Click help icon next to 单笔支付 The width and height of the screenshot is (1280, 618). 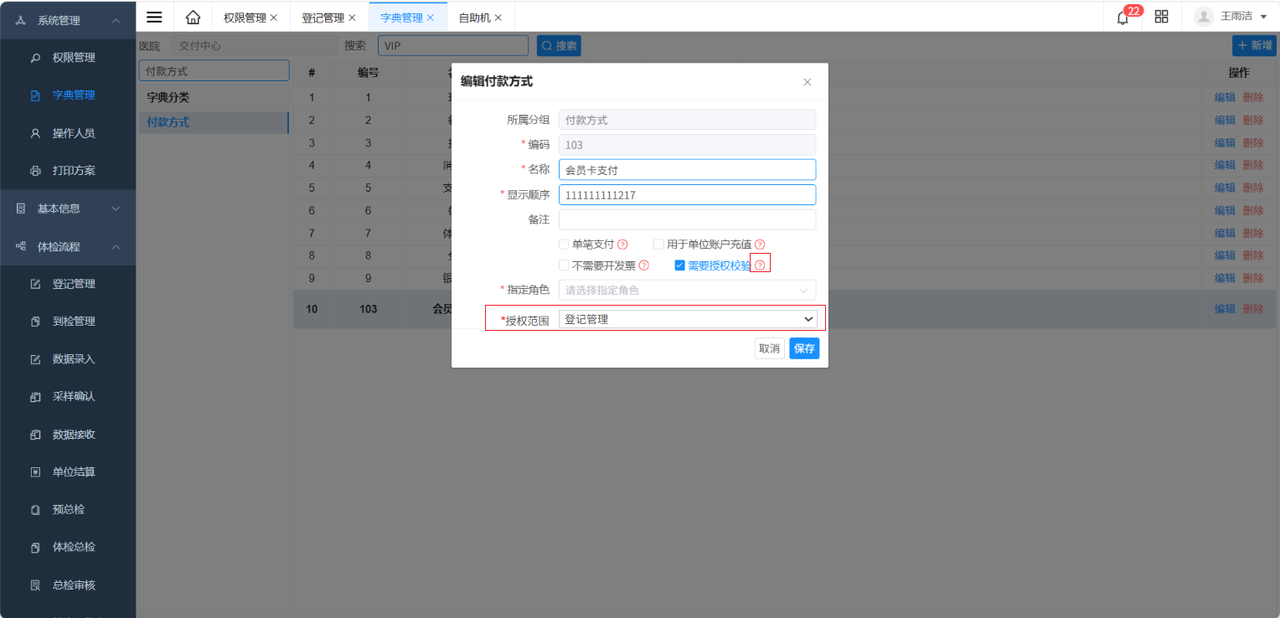click(x=622, y=244)
